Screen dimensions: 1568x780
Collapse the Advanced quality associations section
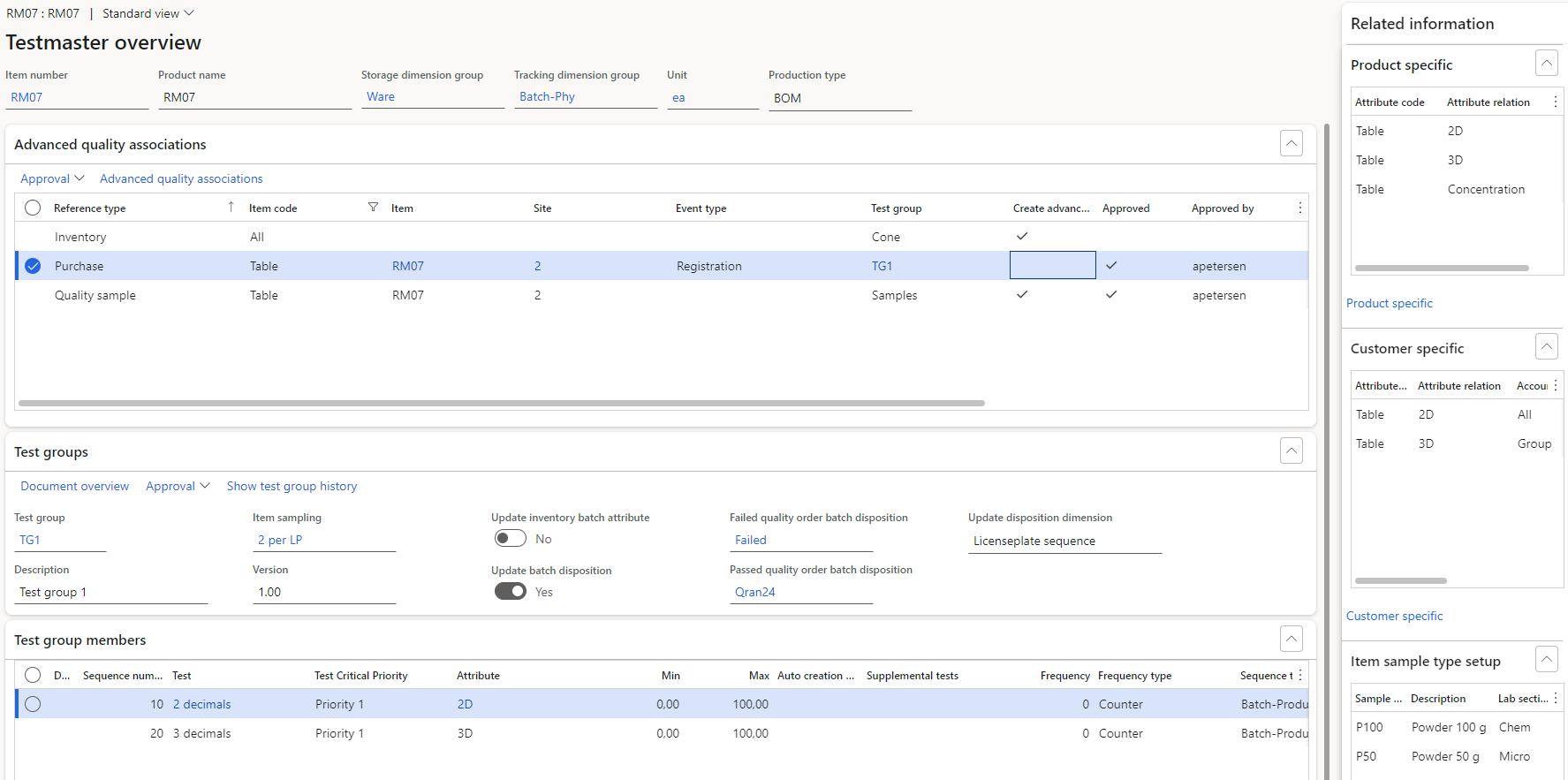(x=1291, y=143)
